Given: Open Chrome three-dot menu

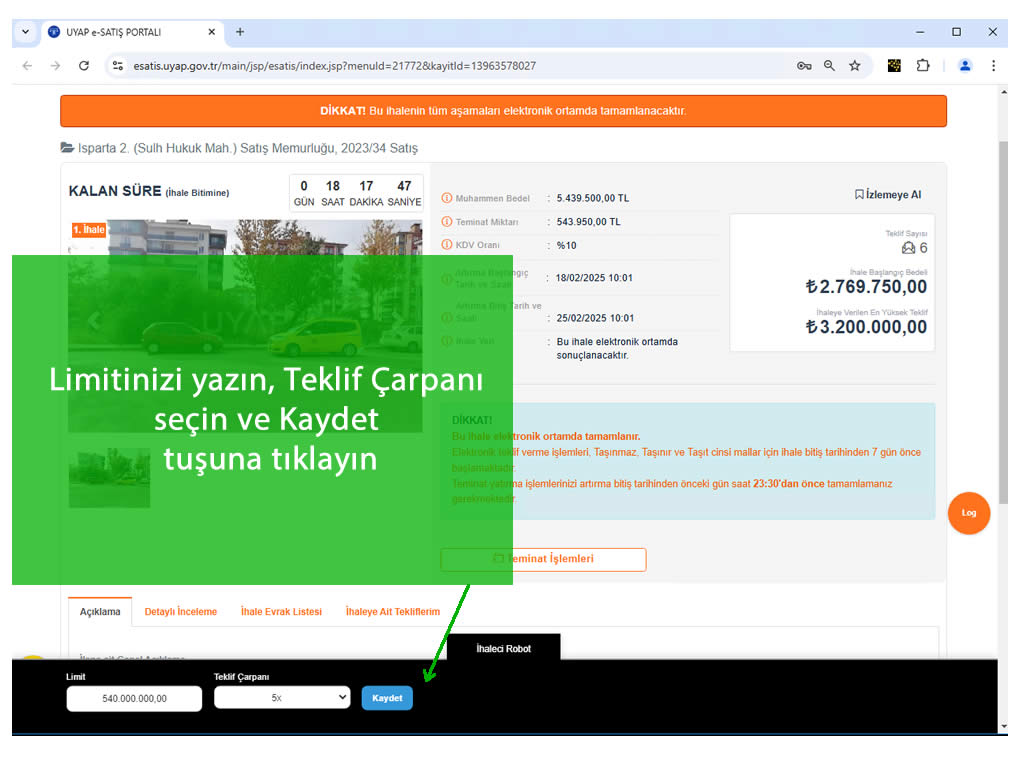Looking at the screenshot, I should pyautogui.click(x=993, y=66).
